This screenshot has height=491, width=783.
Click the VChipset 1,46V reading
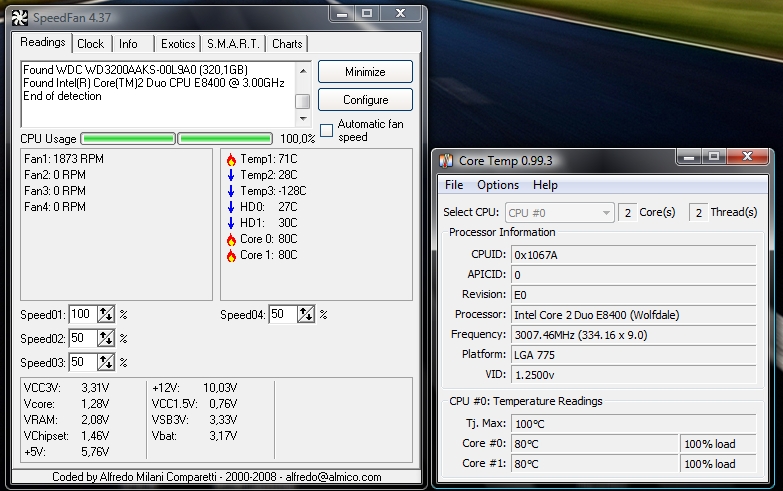(66, 436)
